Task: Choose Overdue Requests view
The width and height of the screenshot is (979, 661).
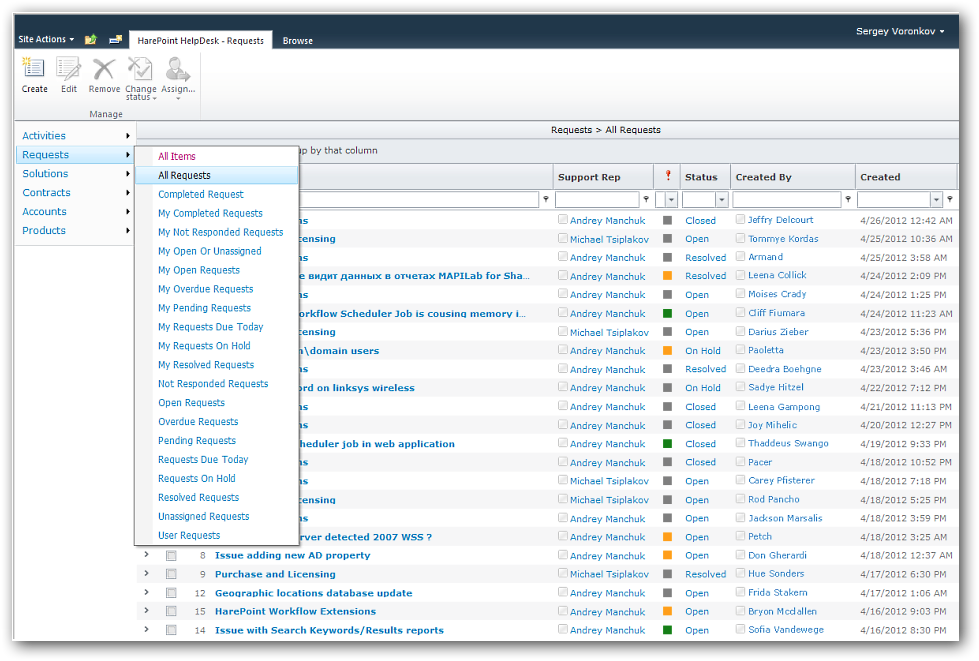Action: 198,421
